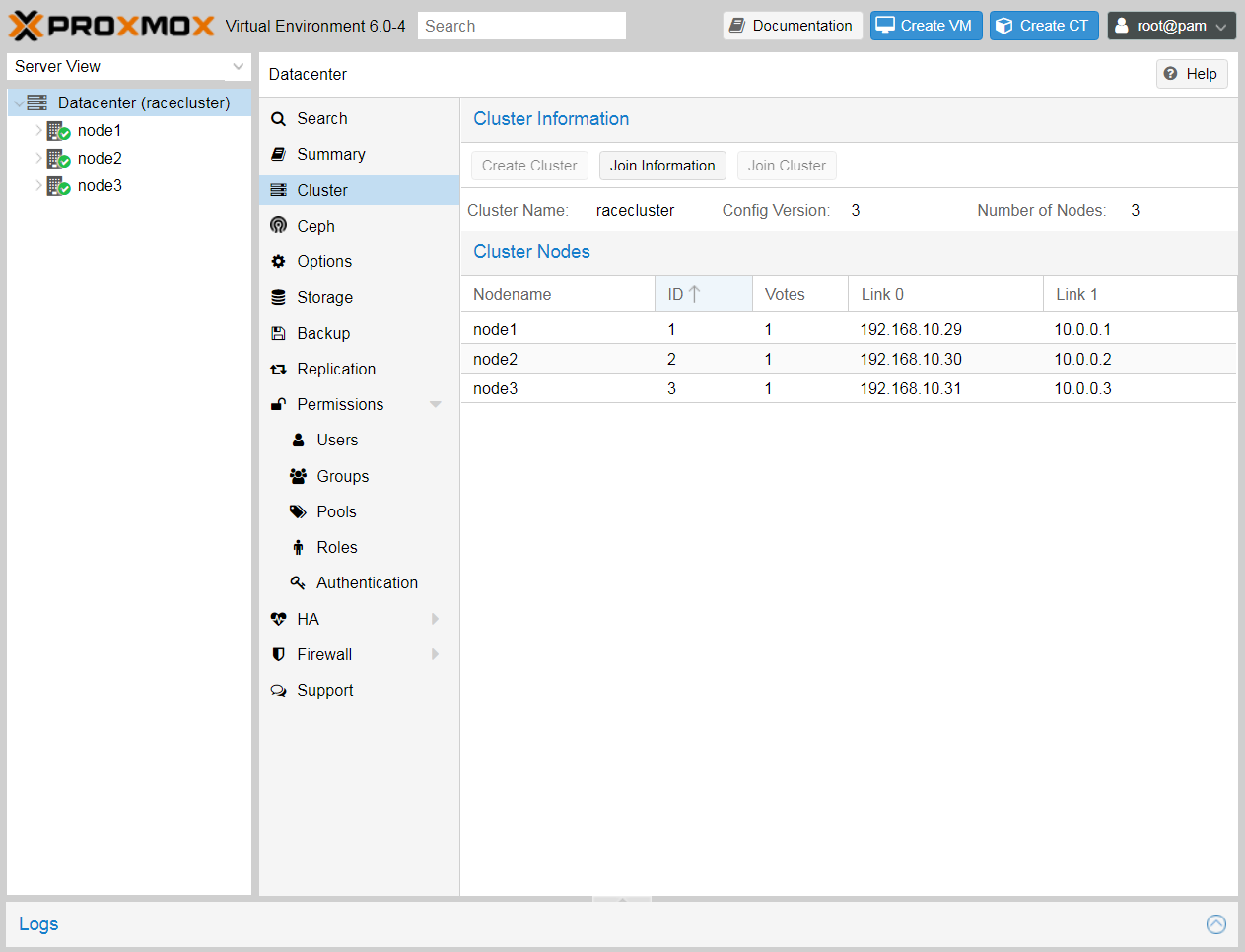Viewport: 1245px width, 952px height.
Task: Click the top Search input field
Action: [x=521, y=26]
